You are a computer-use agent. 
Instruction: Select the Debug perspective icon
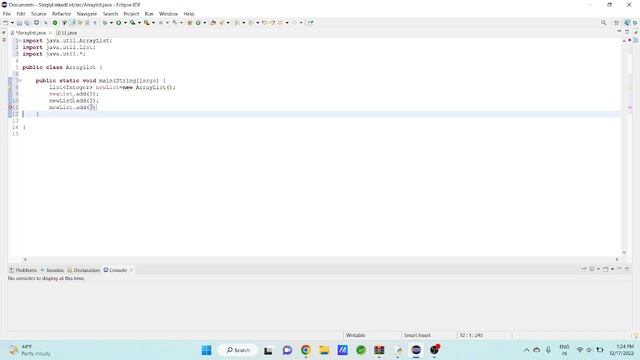pyautogui.click(x=635, y=23)
